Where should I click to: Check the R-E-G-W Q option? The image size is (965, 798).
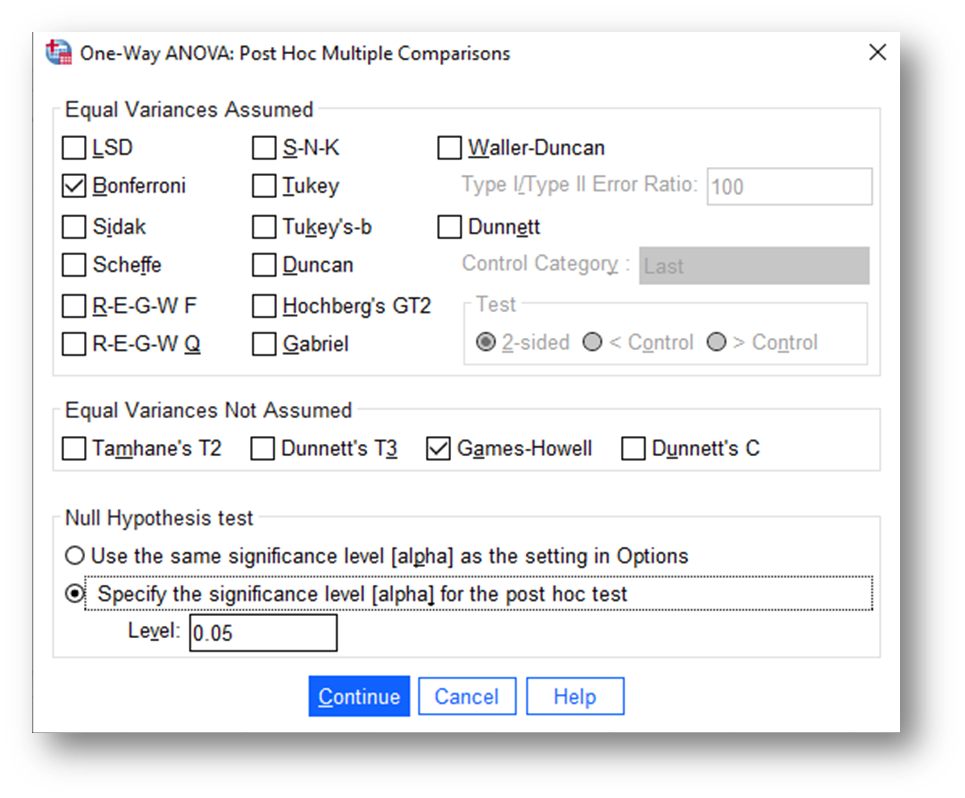[74, 344]
